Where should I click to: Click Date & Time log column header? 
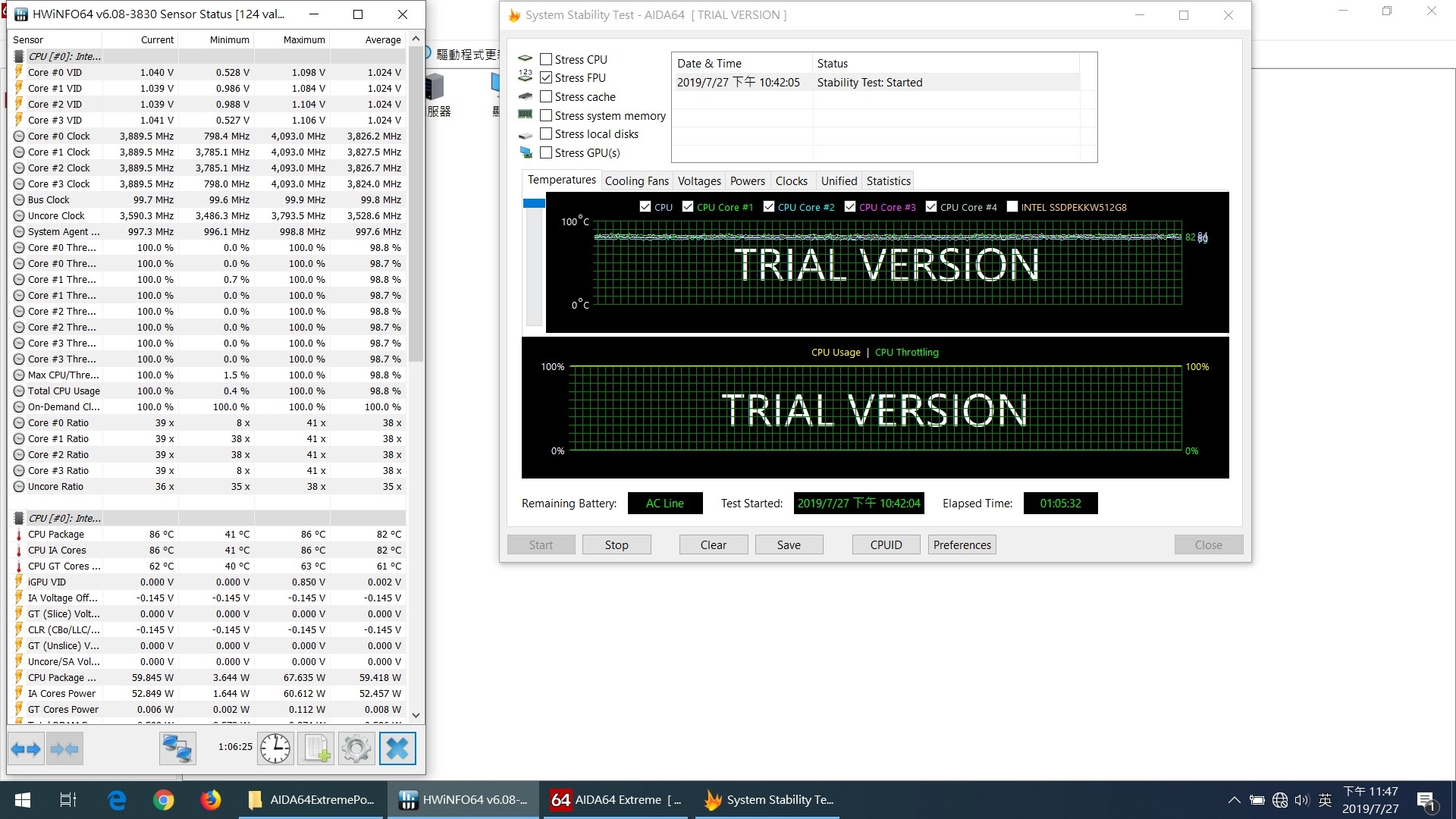point(742,63)
